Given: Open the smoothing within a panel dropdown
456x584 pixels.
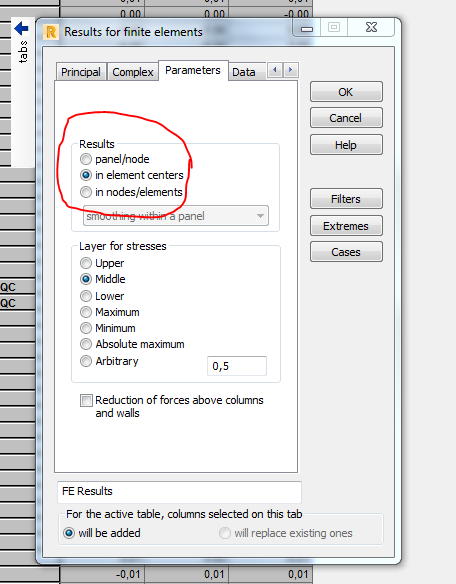Looking at the screenshot, I should 175,216.
